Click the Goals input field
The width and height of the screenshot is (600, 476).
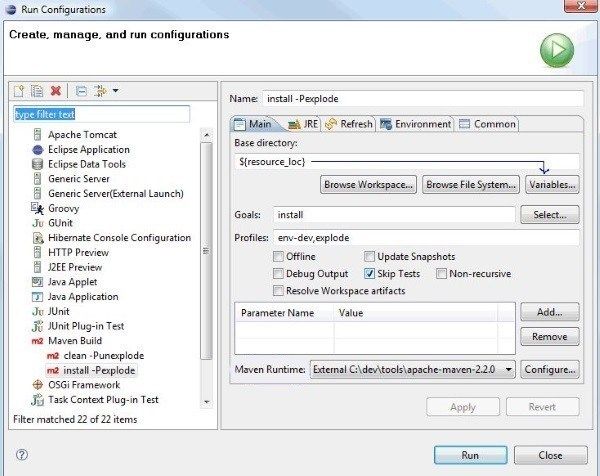(394, 215)
